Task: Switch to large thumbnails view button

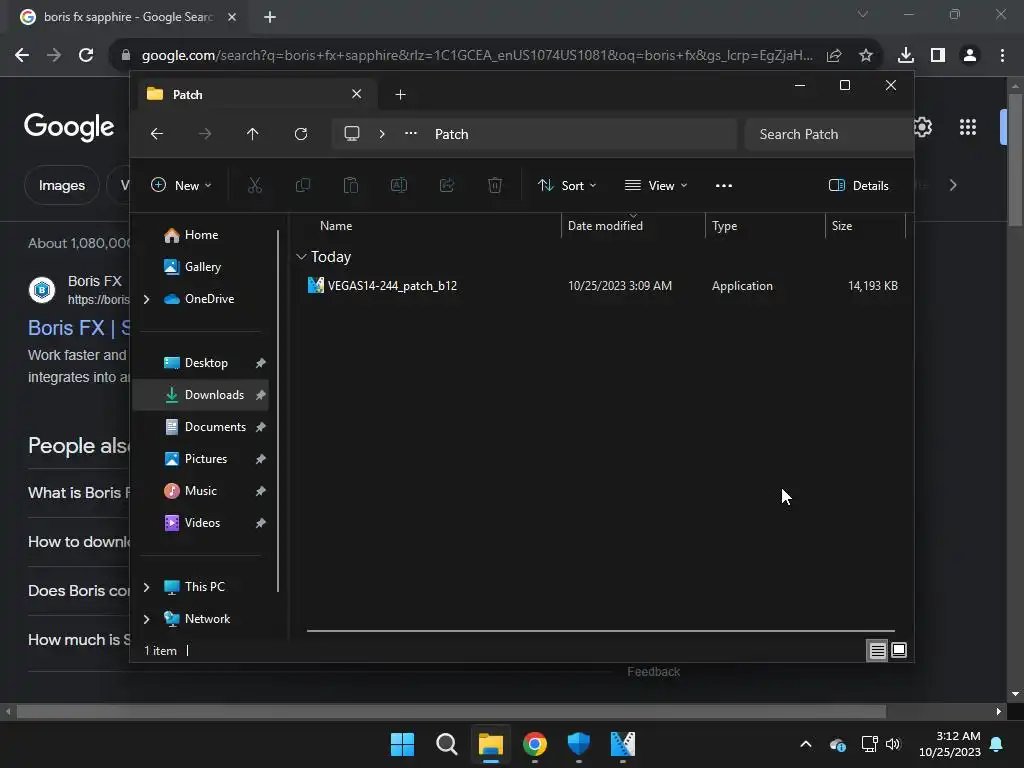Action: (x=899, y=650)
